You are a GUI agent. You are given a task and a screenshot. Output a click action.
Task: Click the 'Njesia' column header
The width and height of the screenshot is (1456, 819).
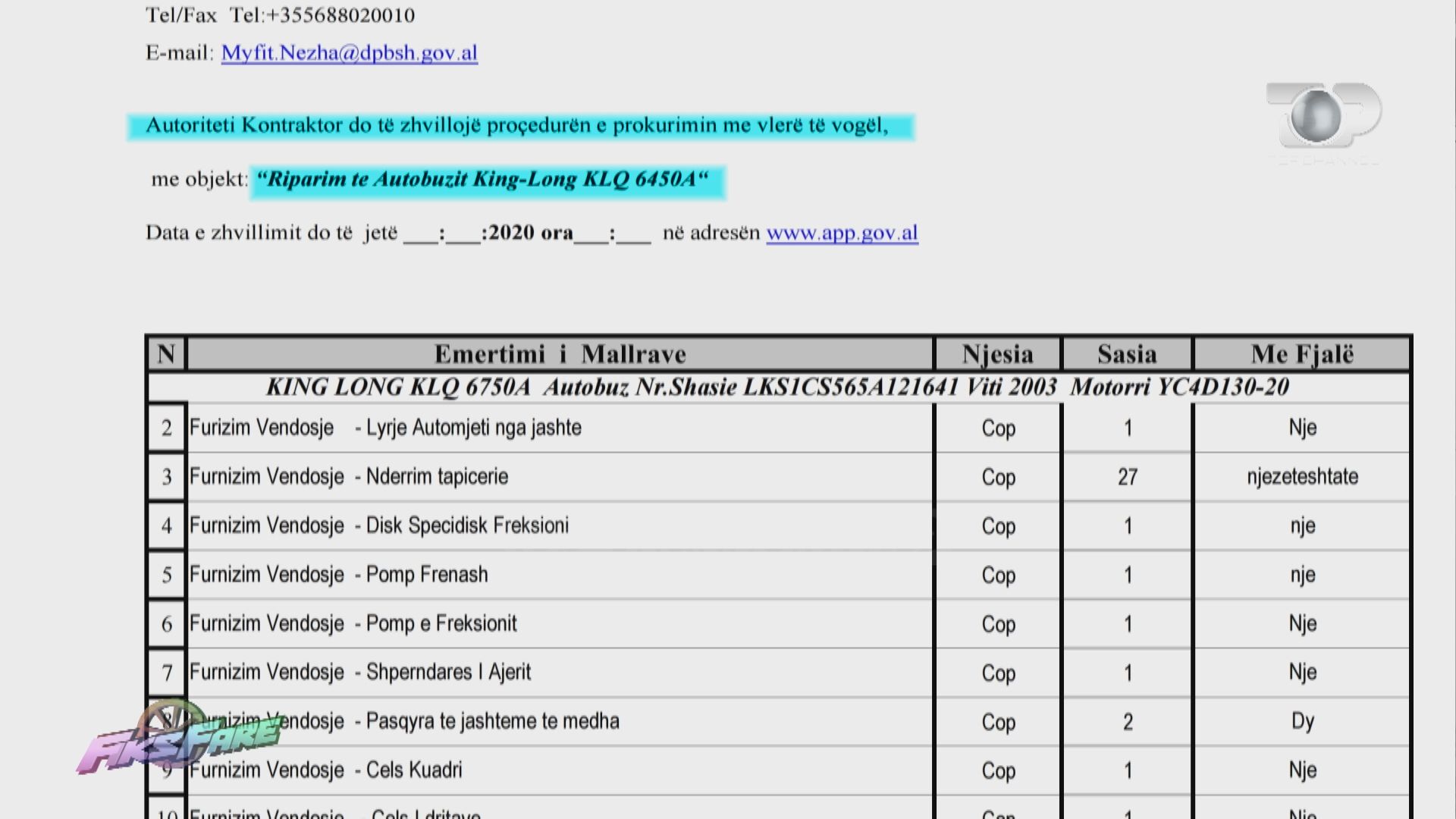click(x=998, y=354)
